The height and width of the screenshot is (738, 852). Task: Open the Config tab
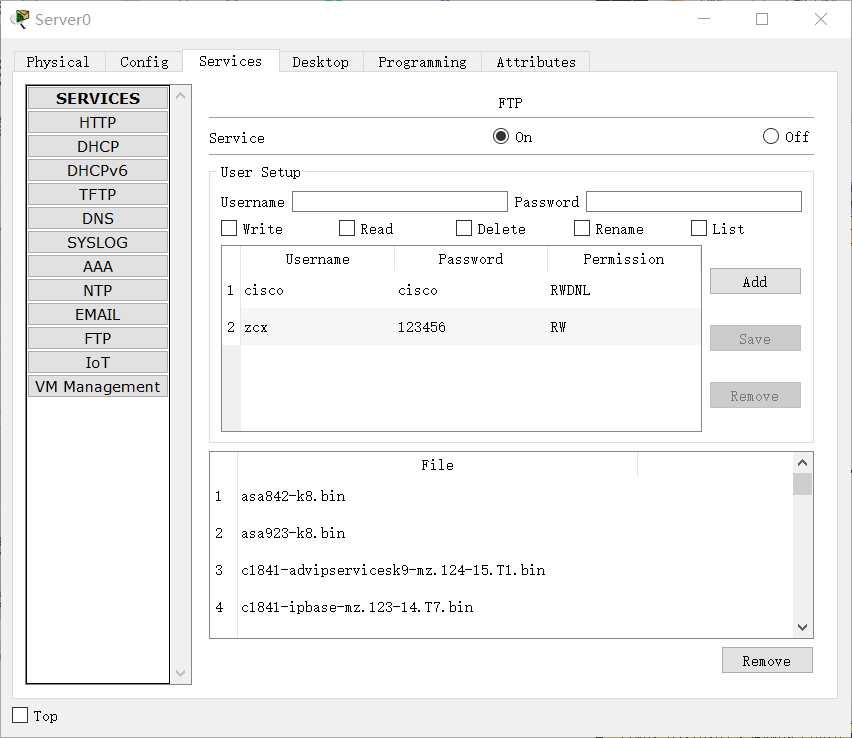[144, 62]
